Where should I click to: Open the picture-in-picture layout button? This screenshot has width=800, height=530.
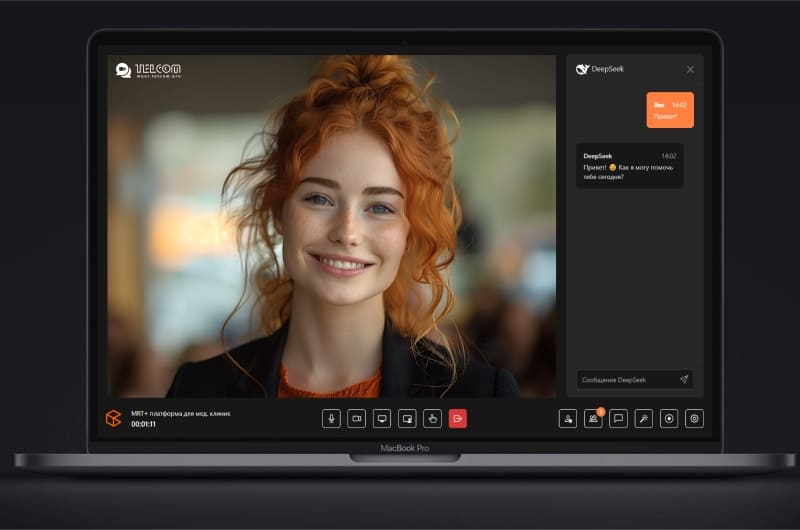[x=407, y=419]
